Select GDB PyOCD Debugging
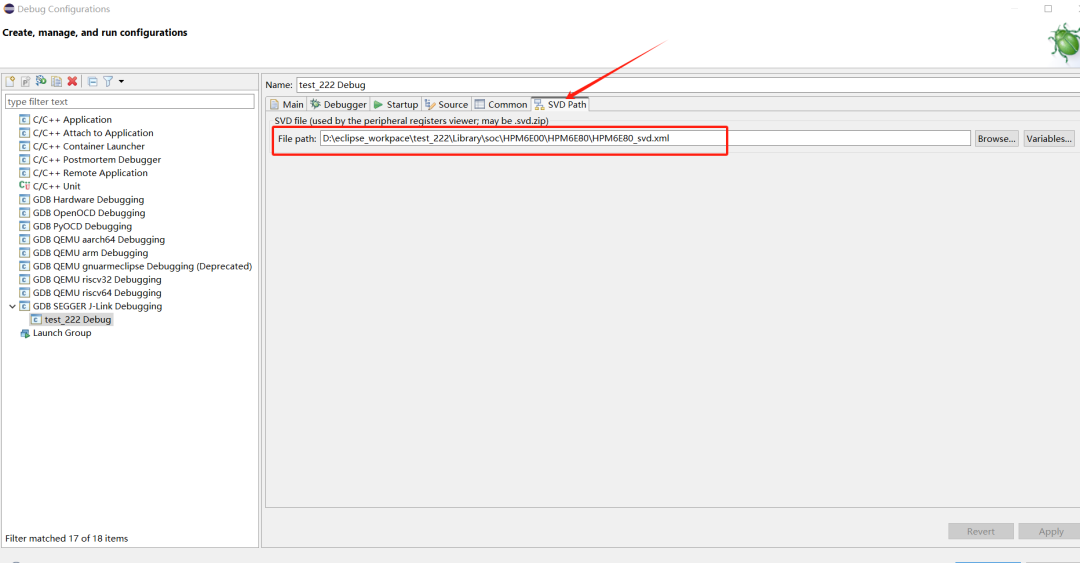This screenshot has height=563, width=1080. (82, 226)
